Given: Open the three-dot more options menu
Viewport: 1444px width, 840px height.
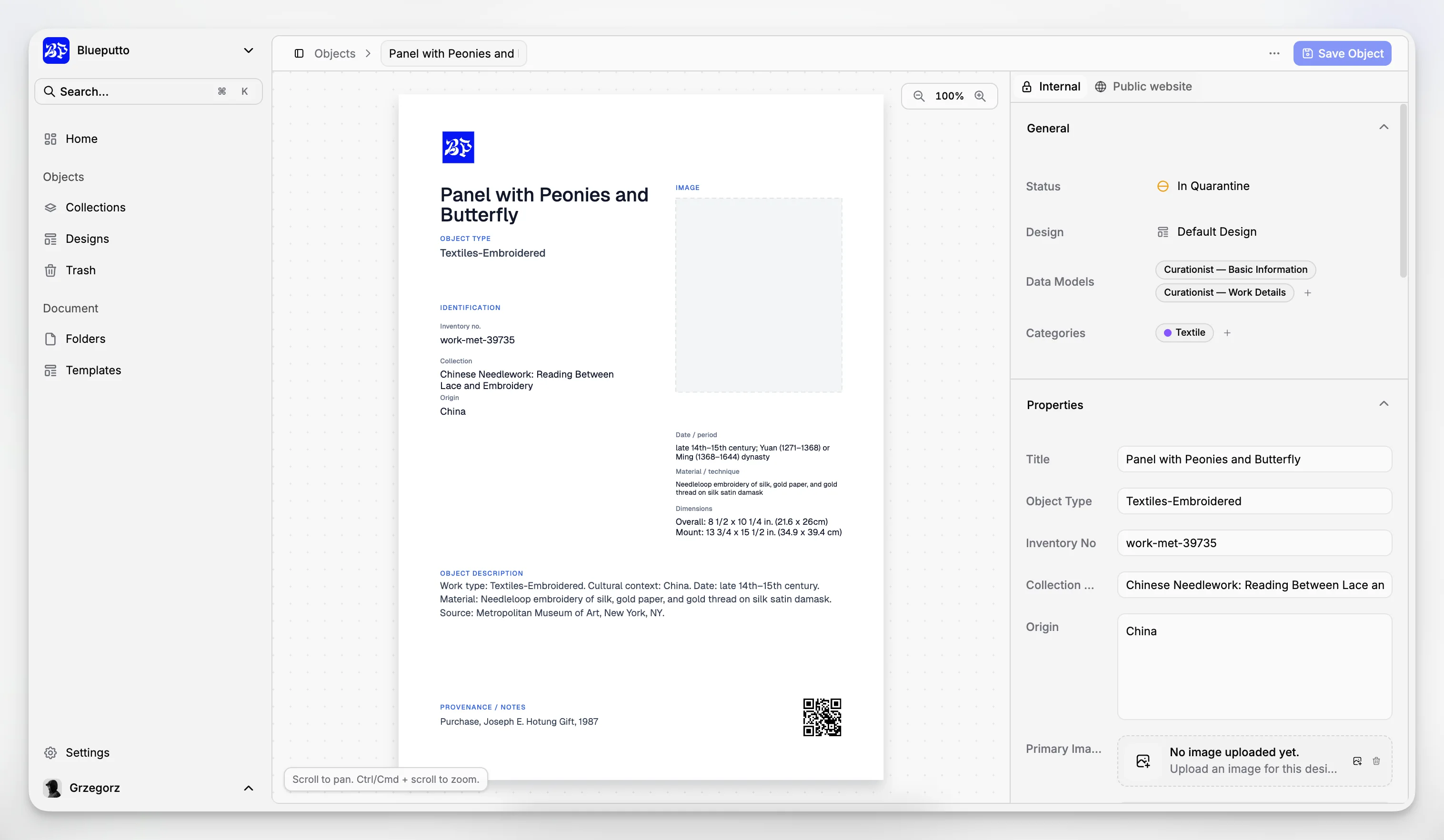Looking at the screenshot, I should pyautogui.click(x=1274, y=53).
